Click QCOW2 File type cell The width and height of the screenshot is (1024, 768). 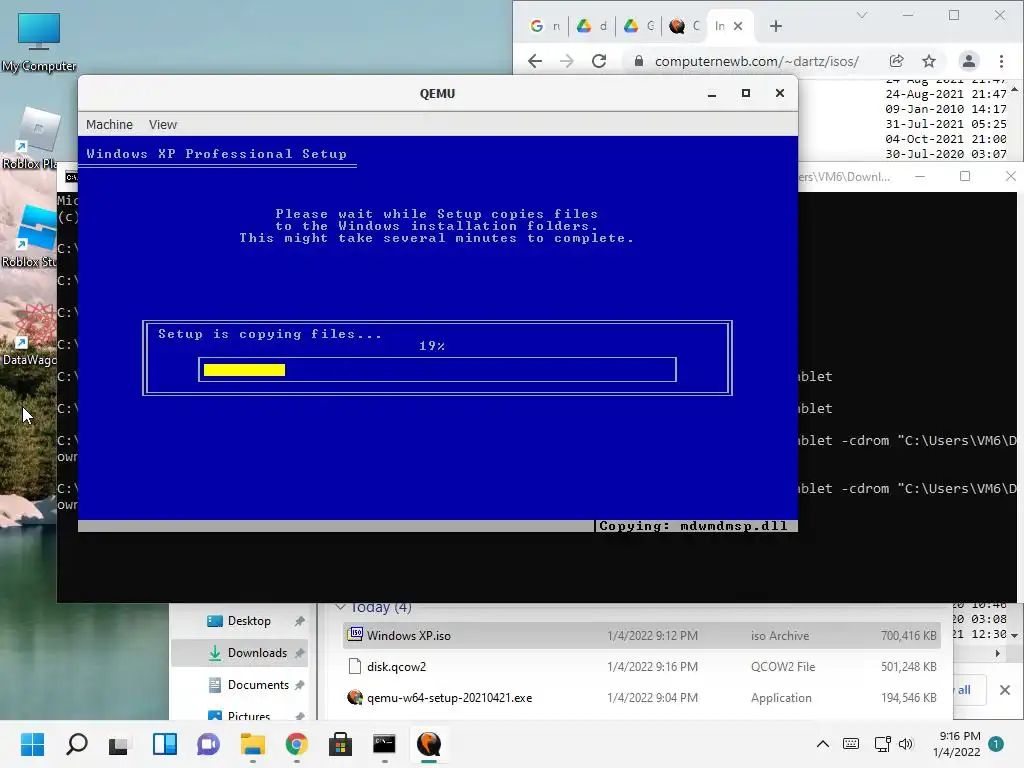783,667
